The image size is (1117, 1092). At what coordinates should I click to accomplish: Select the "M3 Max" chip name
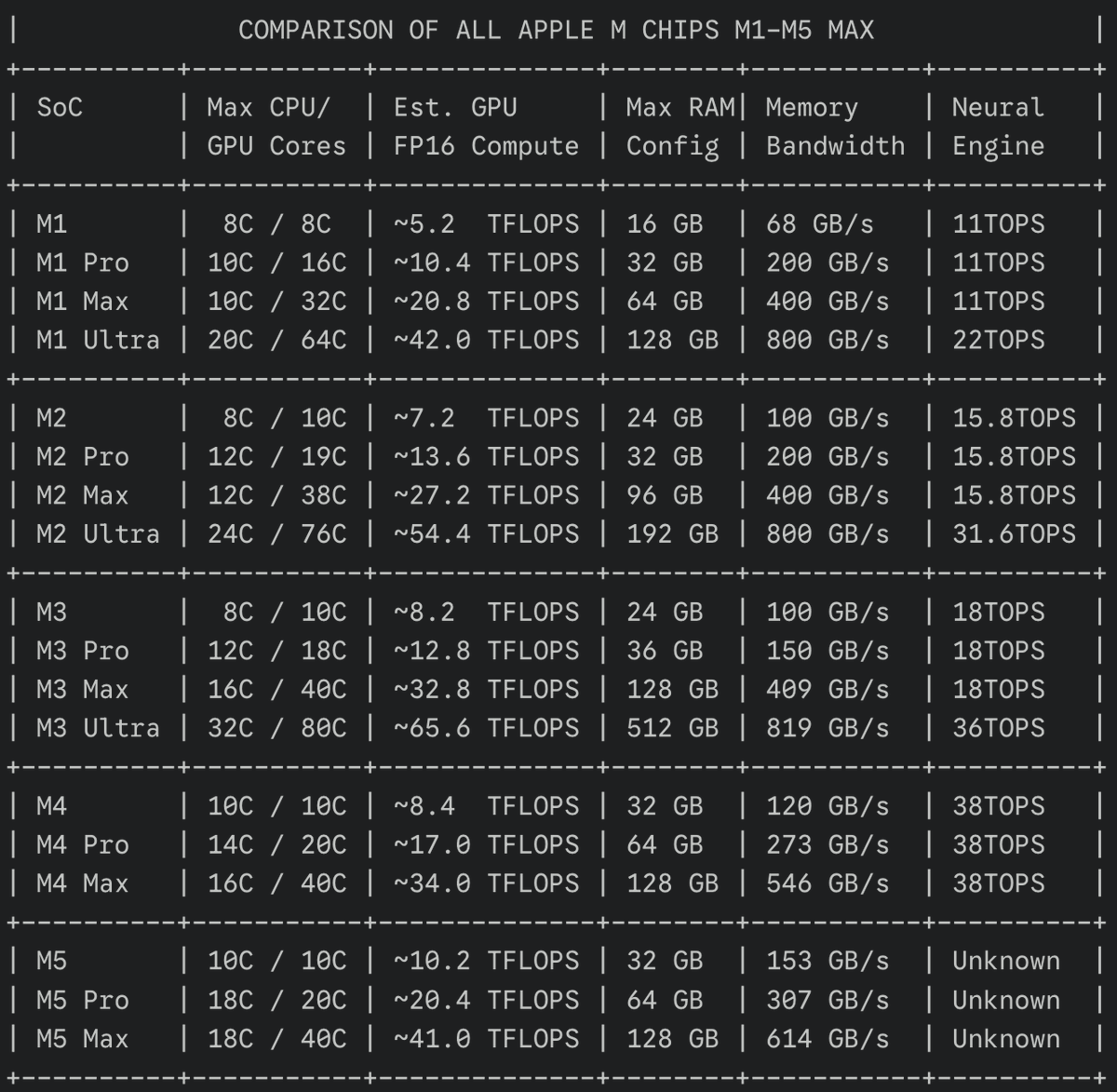pos(83,689)
